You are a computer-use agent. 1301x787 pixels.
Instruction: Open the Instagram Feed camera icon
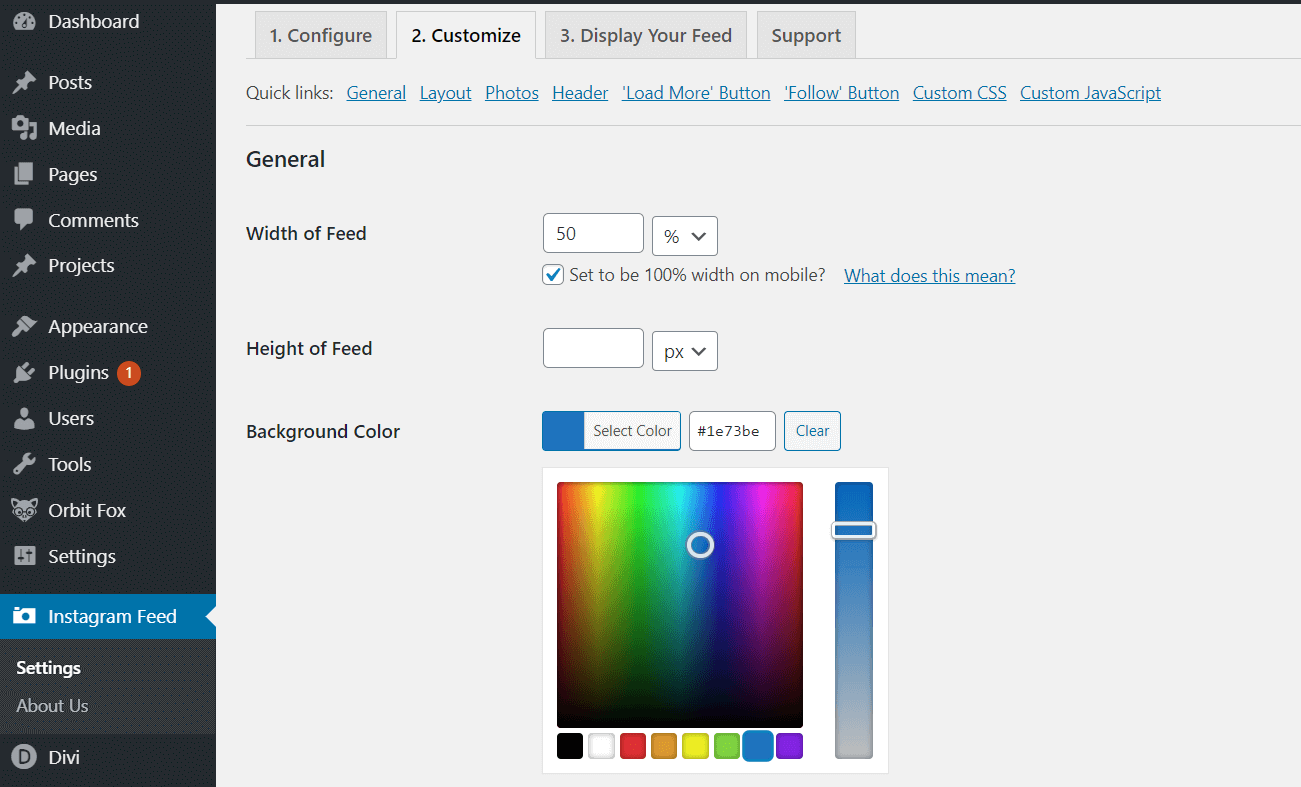click(x=24, y=617)
